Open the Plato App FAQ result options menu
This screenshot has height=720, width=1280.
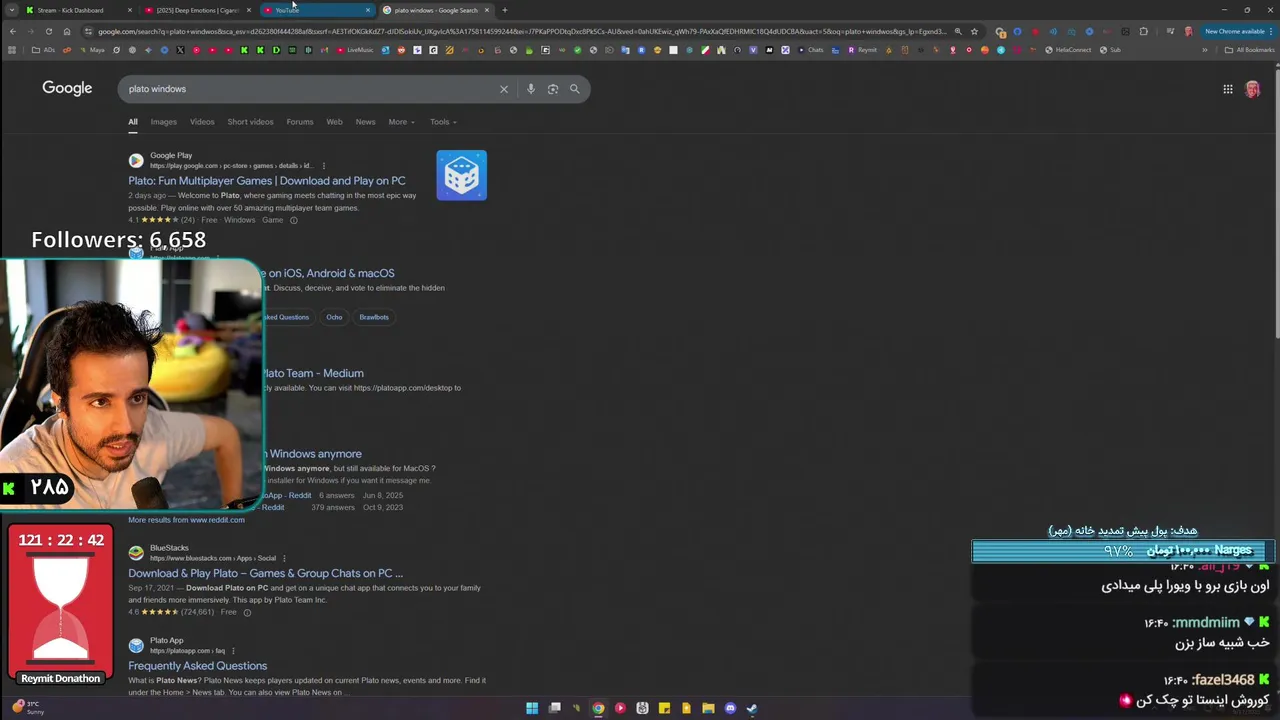coord(233,651)
